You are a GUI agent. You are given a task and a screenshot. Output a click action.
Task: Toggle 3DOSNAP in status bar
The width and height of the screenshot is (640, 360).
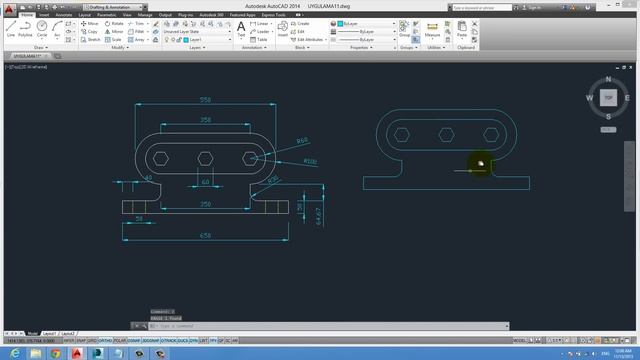tap(150, 340)
